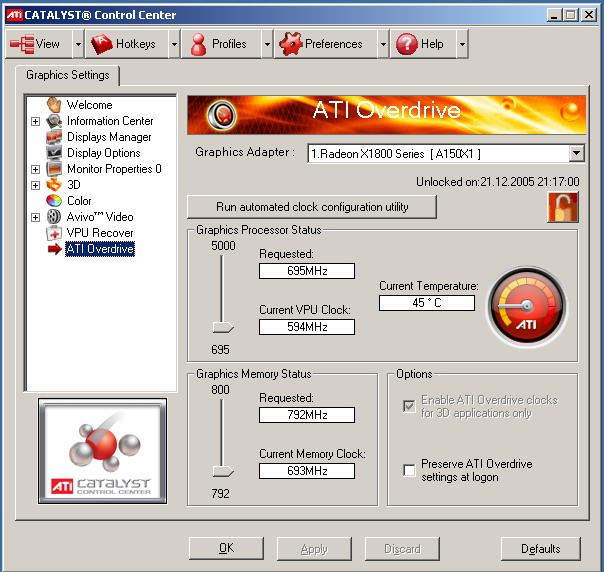
Task: Select Display Options in the tree
Action: 104,153
